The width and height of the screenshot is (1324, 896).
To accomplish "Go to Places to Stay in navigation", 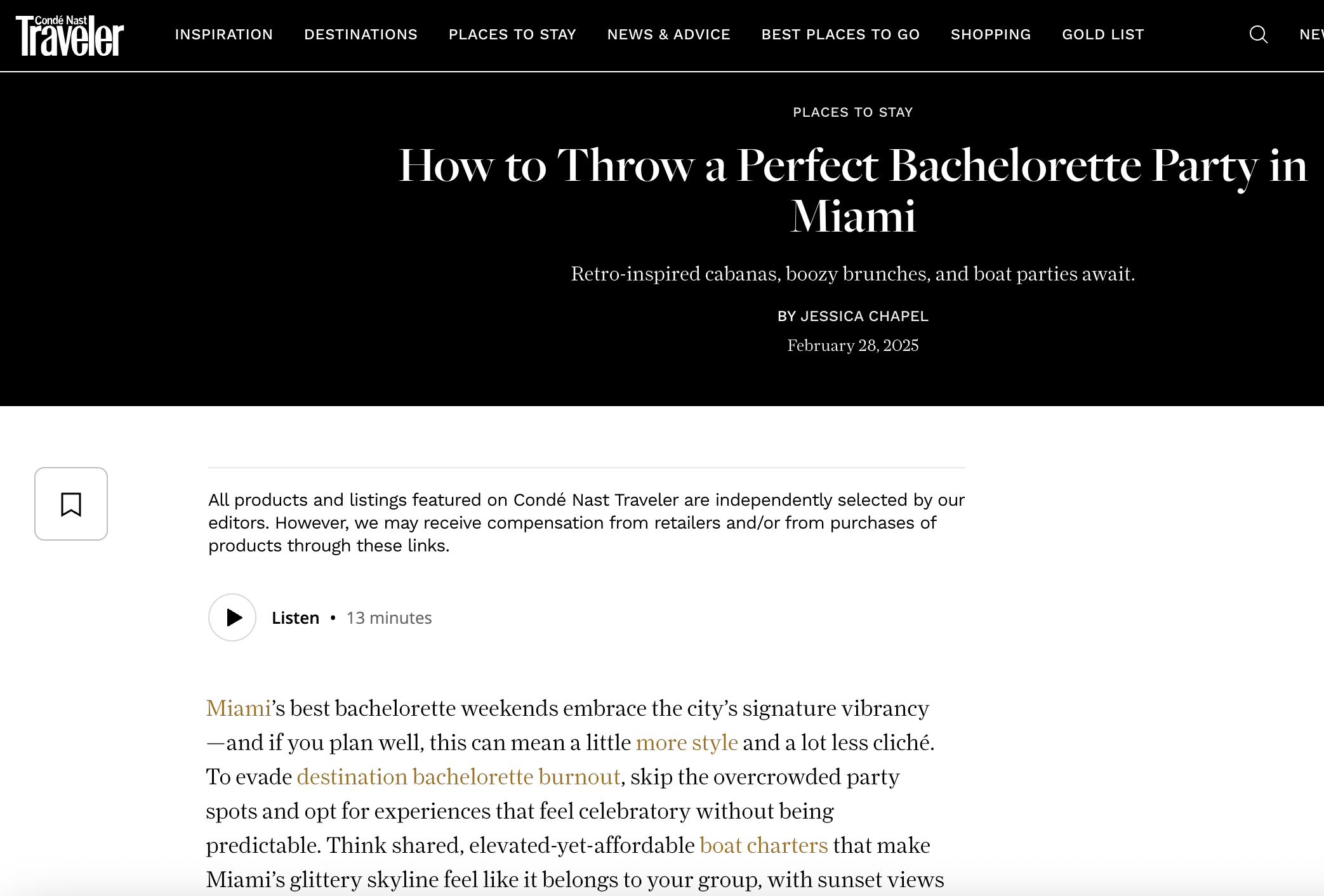I will [512, 34].
